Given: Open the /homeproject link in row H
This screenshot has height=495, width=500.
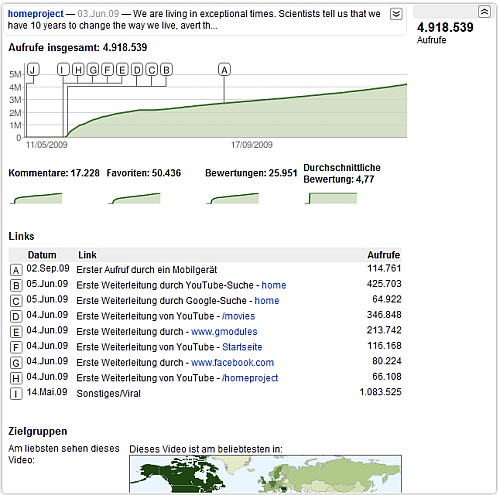Looking at the screenshot, I should click(250, 378).
